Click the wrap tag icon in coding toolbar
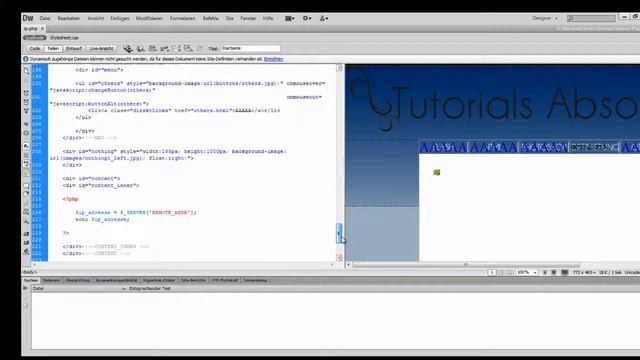Viewport: 640px width, 360px height. pos(26,203)
